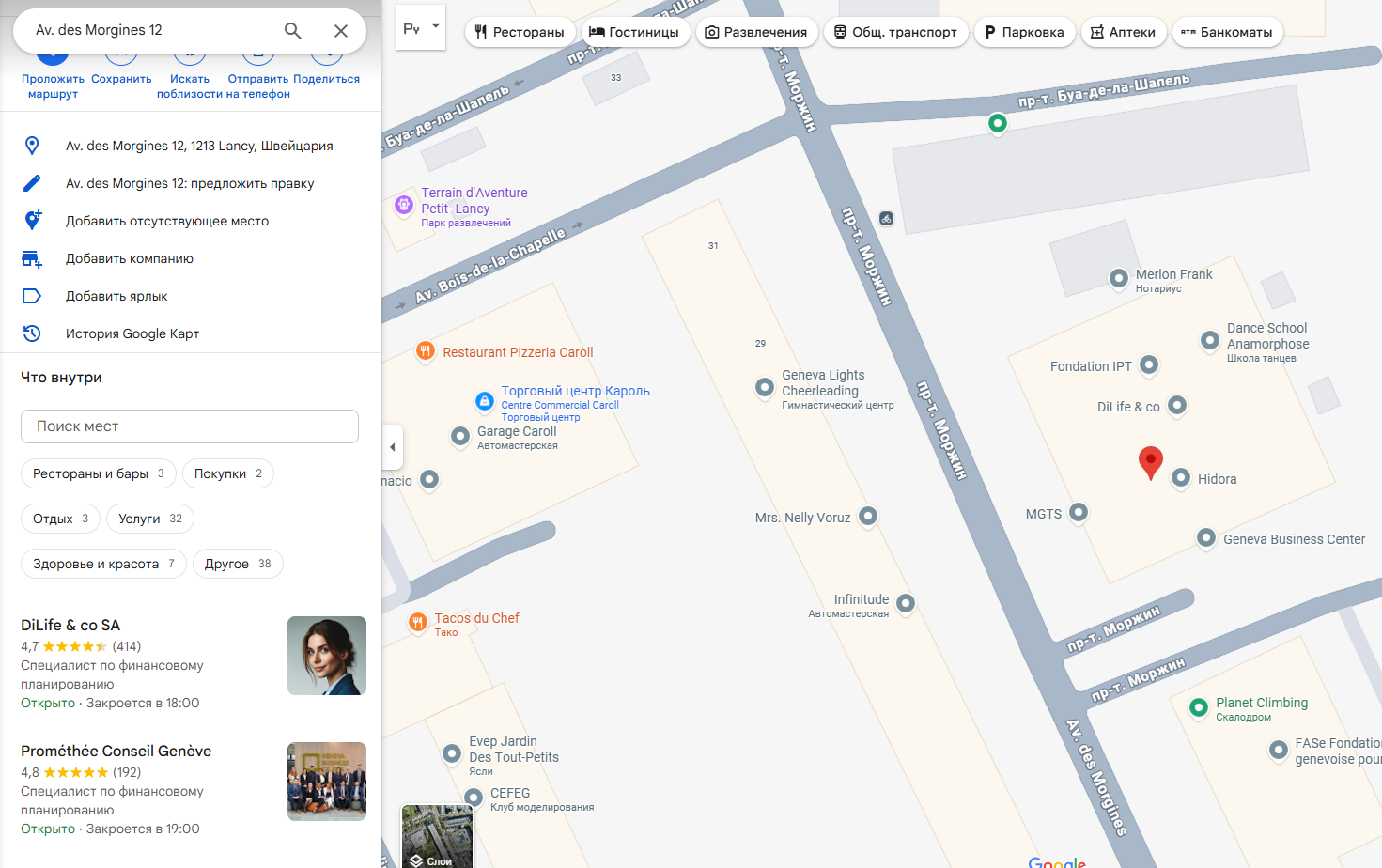
Task: Click the pencil suggest-edit icon
Action: click(32, 183)
